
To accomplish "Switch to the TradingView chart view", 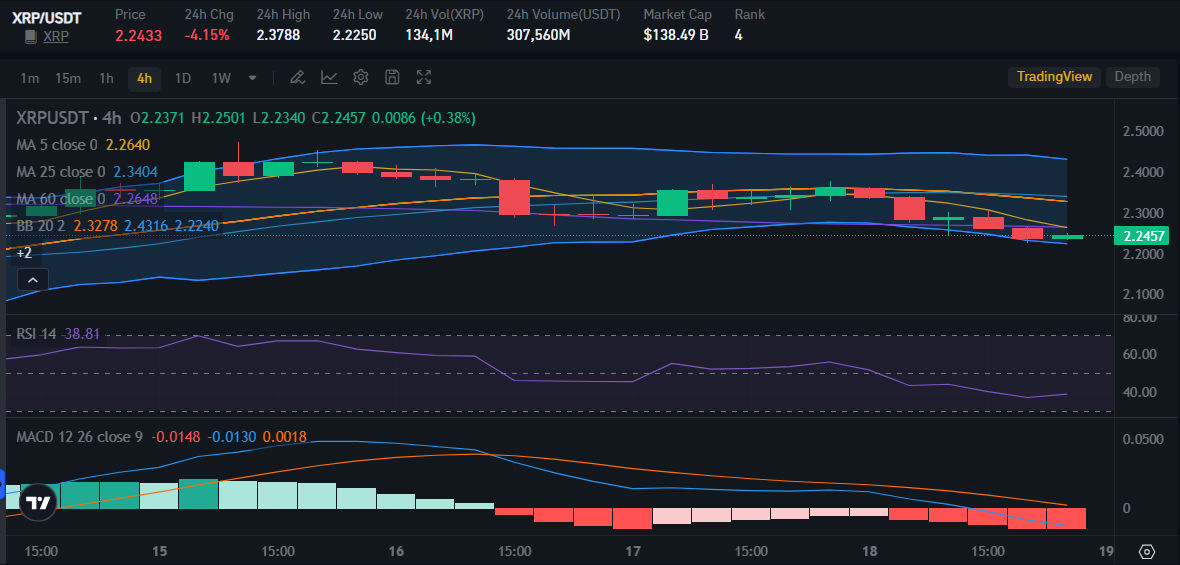I will 1054,76.
